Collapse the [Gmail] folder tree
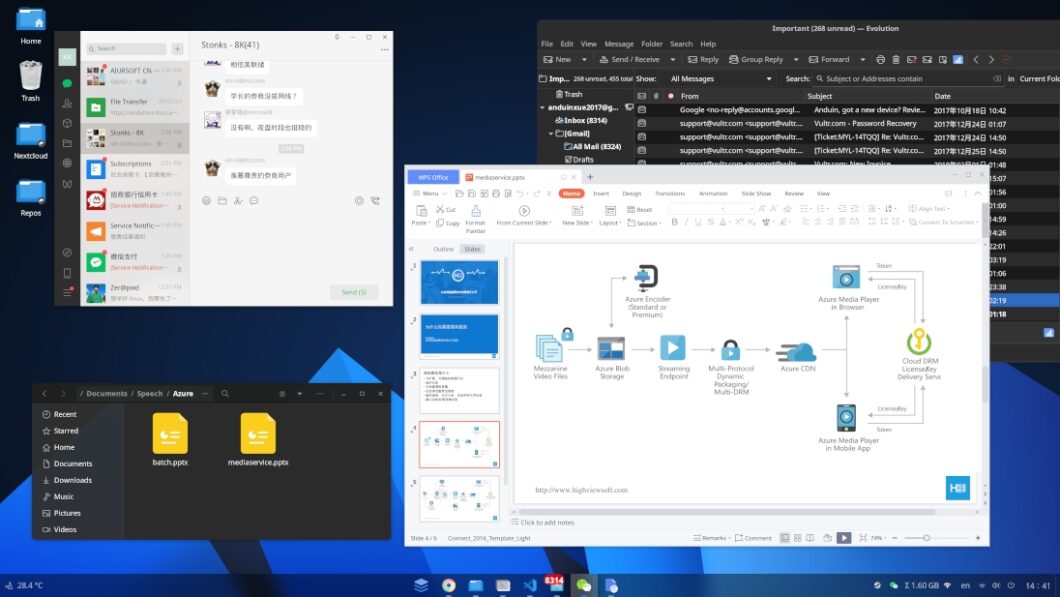This screenshot has width=1060, height=597. (x=551, y=133)
